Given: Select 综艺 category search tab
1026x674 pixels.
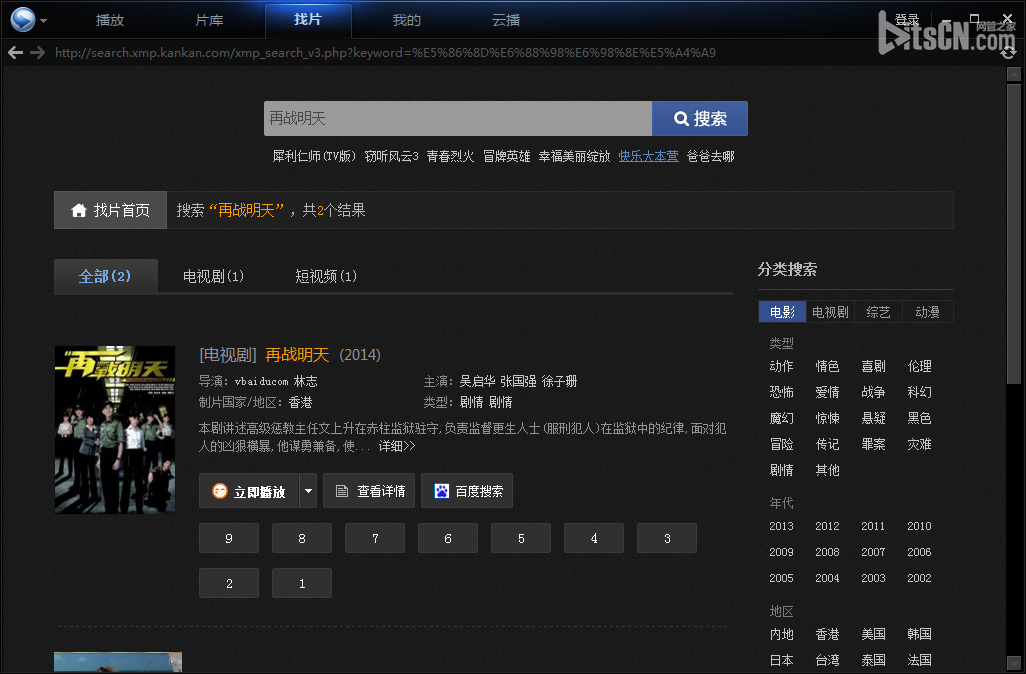Looking at the screenshot, I should (878, 312).
